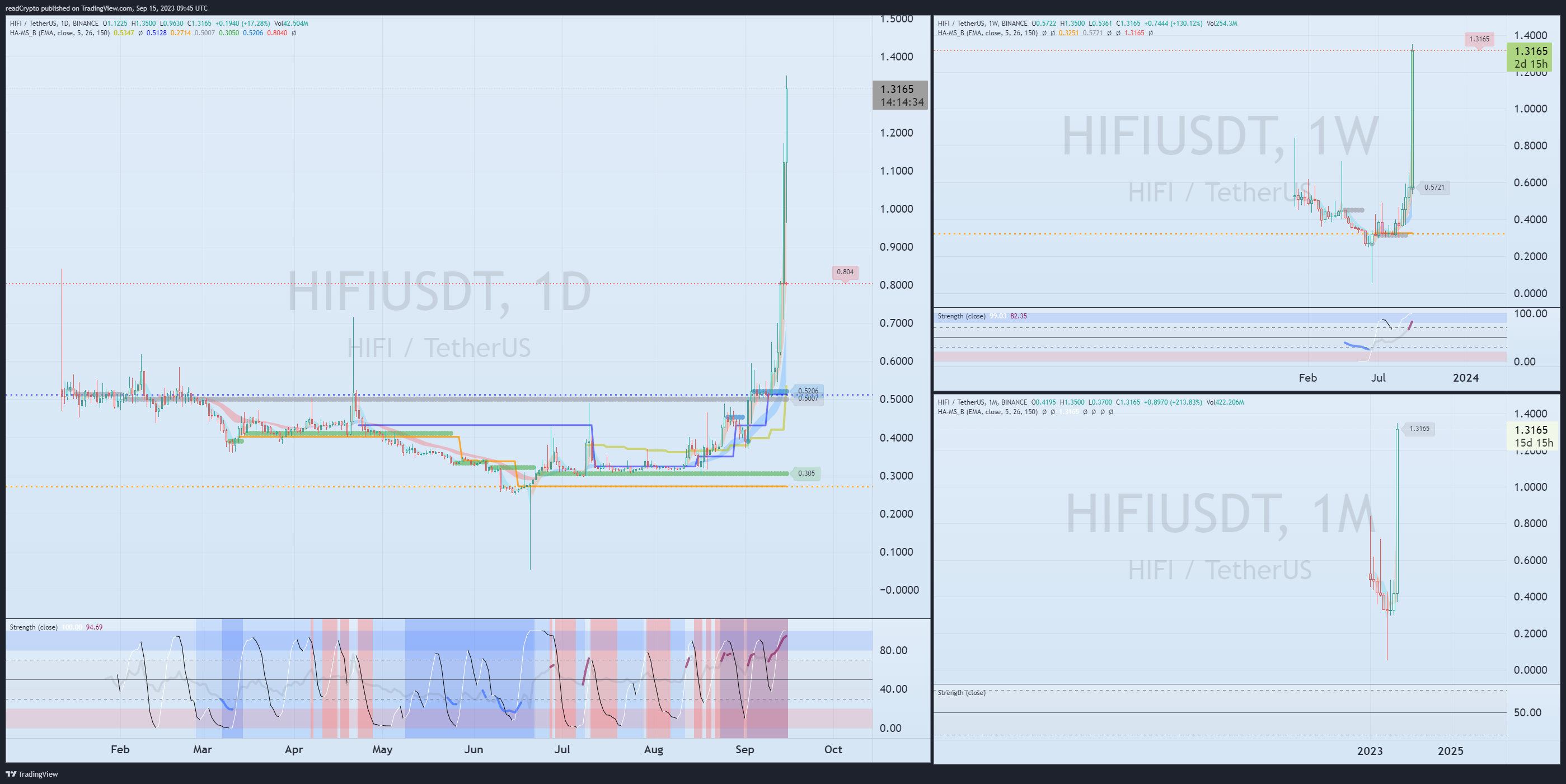Screen dimensions: 1566x784
Task: Click the HA-MS_B indicator legend on the monthly chart
Action: click(988, 412)
